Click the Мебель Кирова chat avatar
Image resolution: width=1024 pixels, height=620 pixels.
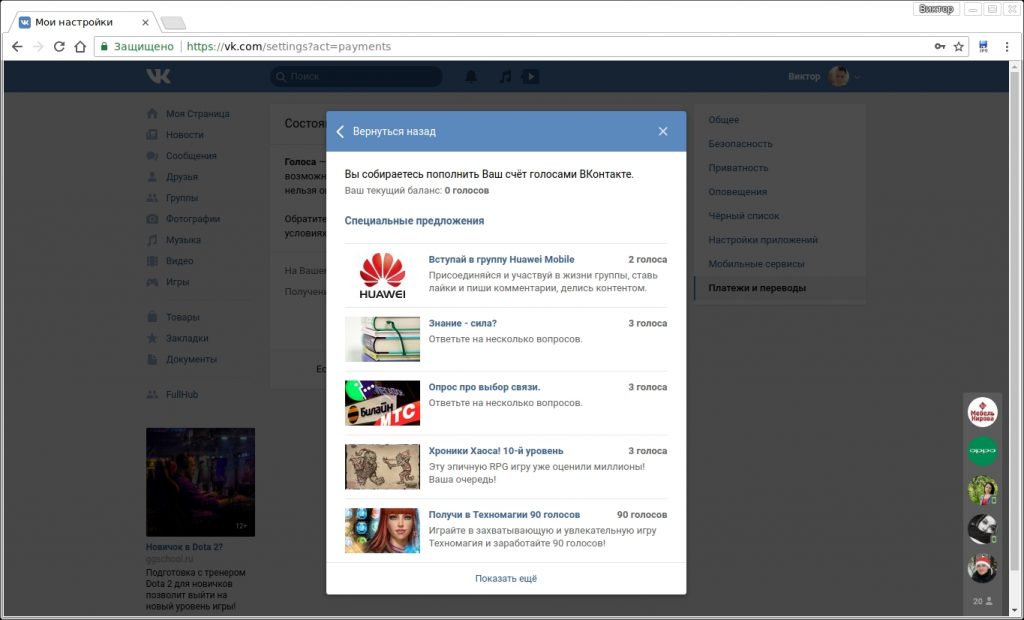click(982, 412)
